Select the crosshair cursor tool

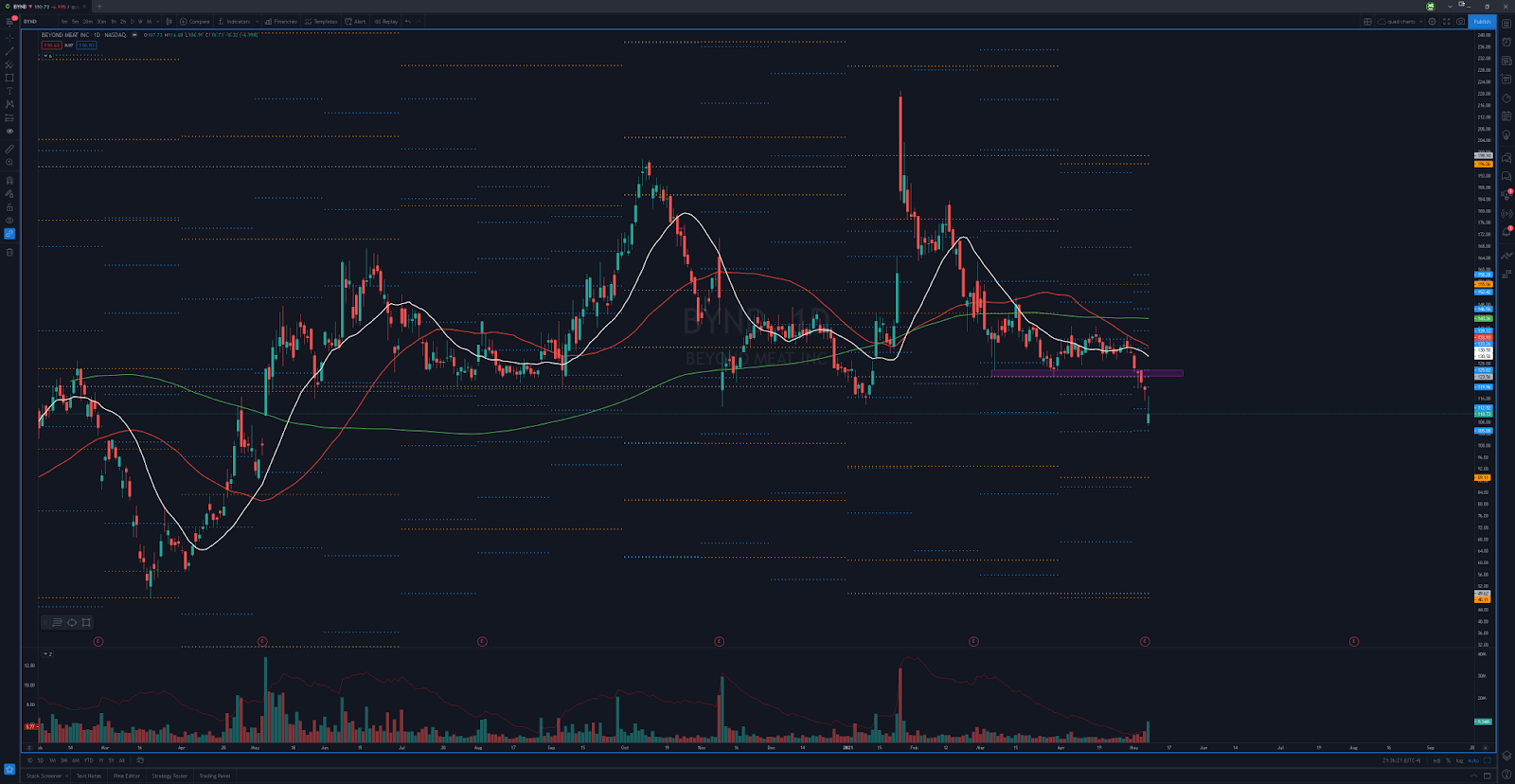(9, 38)
